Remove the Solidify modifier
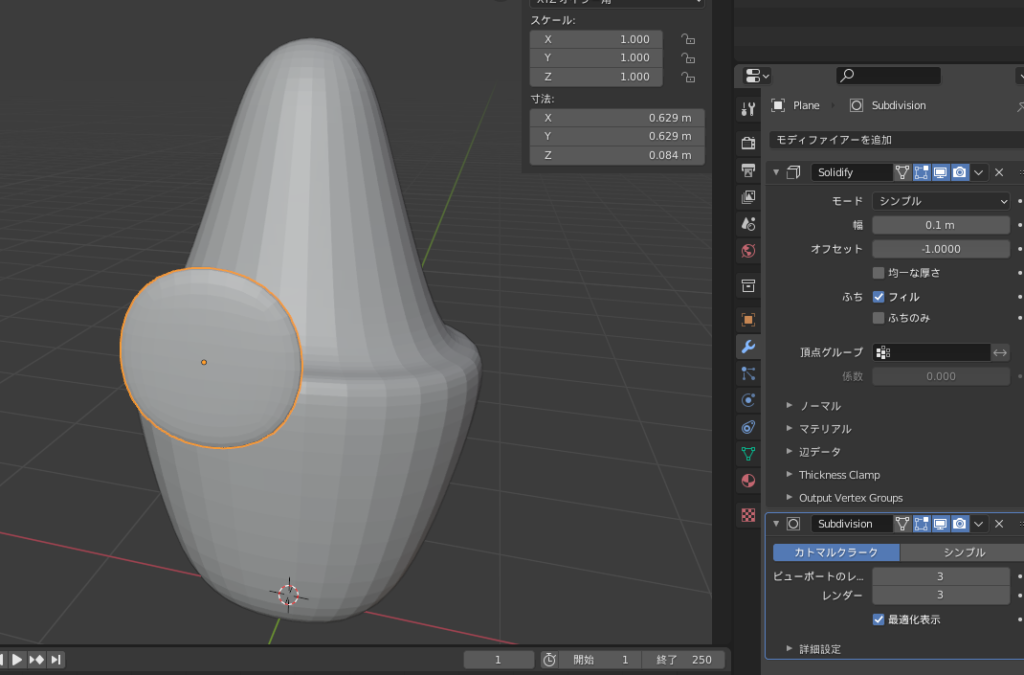The width and height of the screenshot is (1024, 675). pyautogui.click(x=999, y=172)
